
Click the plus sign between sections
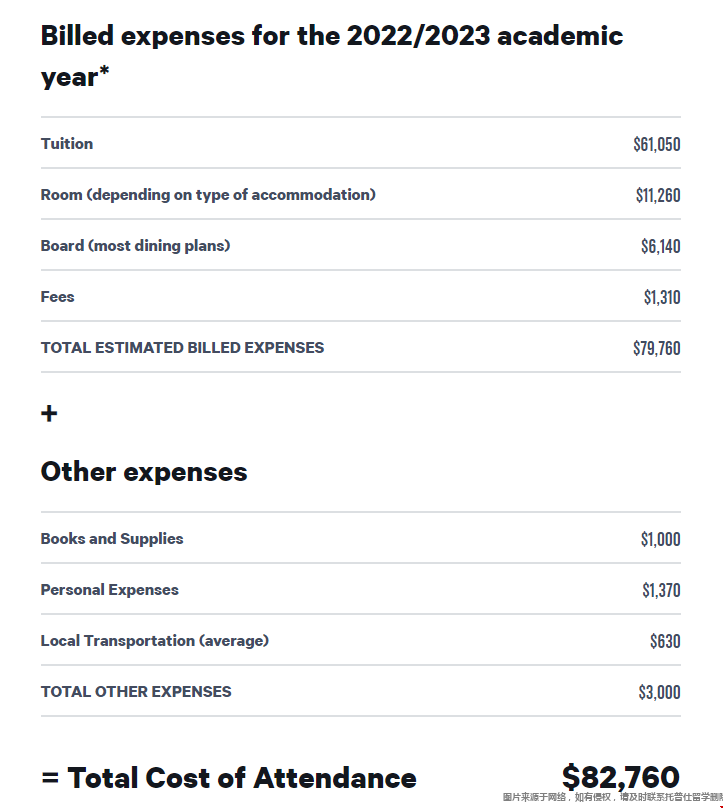click(x=49, y=414)
